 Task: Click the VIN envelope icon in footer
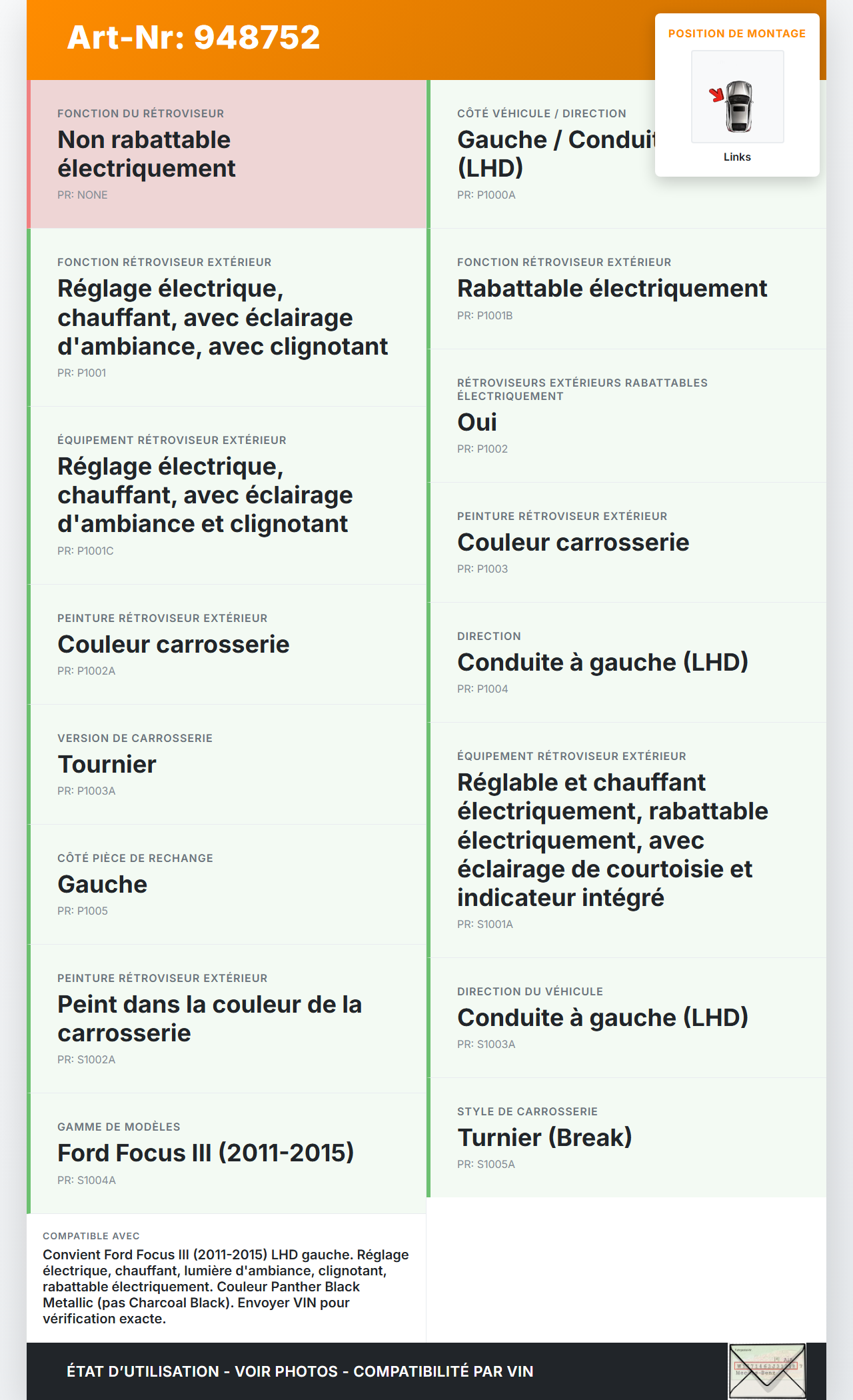(x=767, y=1371)
